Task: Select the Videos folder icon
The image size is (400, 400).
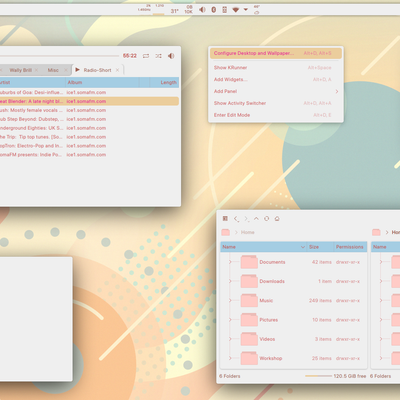Action: pos(249,339)
